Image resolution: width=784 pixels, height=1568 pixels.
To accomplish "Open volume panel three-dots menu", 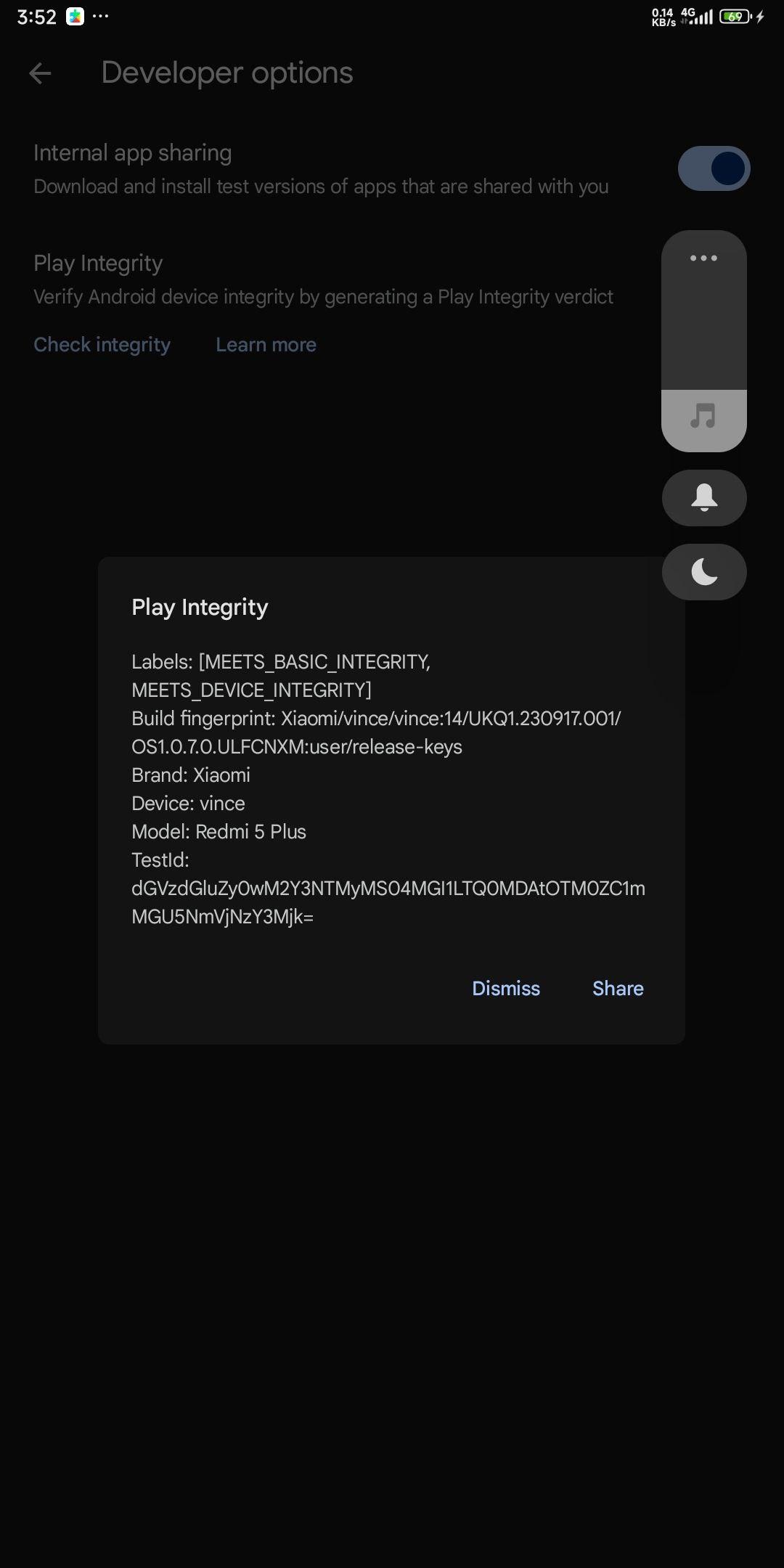I will point(703,258).
